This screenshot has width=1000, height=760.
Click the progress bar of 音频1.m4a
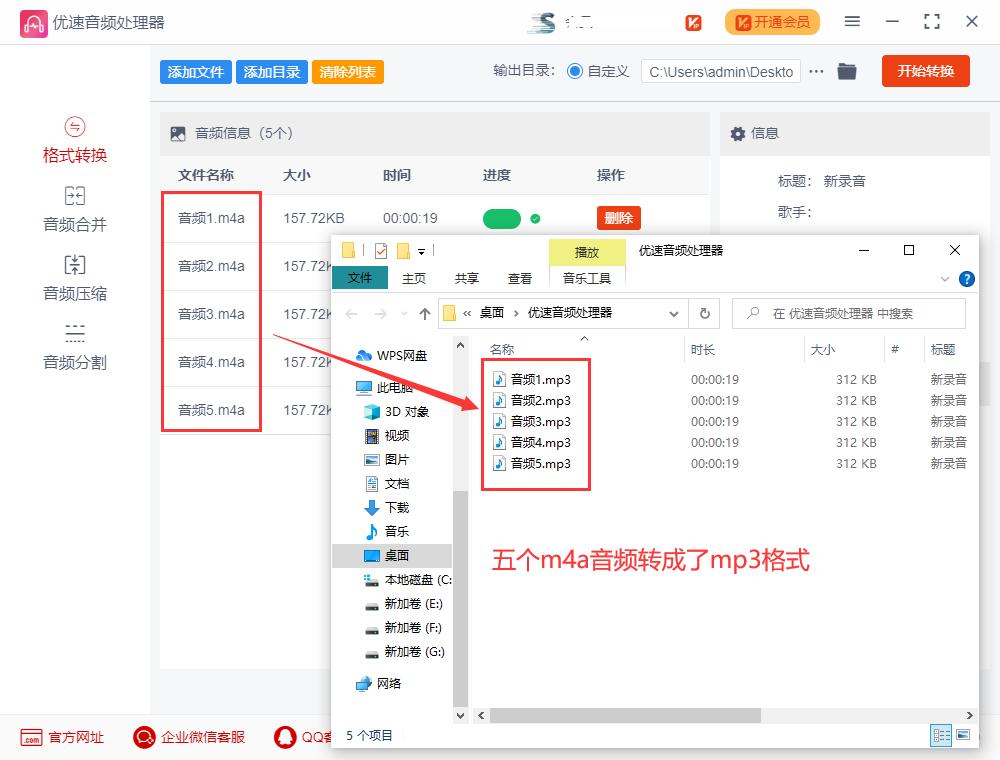501,217
